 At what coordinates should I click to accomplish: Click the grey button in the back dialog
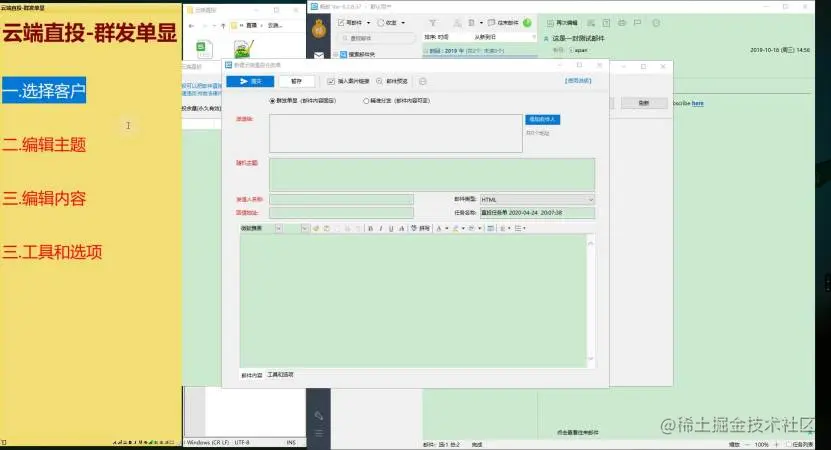tap(644, 103)
